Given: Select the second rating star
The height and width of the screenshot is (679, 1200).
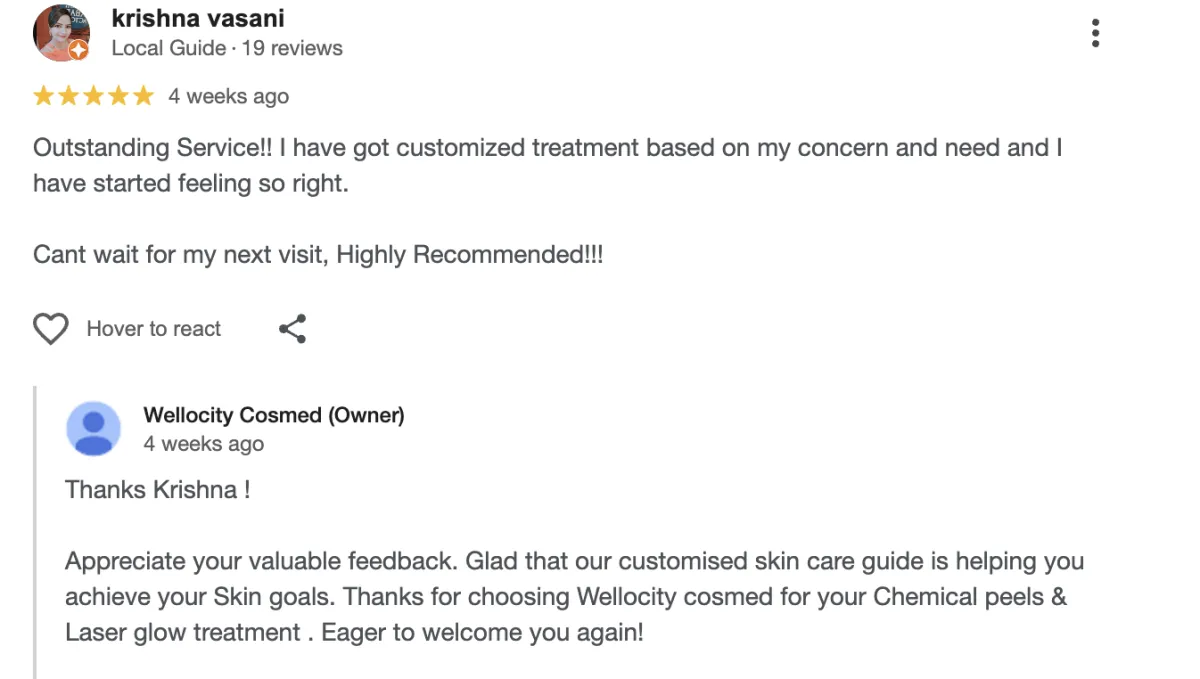Looking at the screenshot, I should [x=69, y=96].
